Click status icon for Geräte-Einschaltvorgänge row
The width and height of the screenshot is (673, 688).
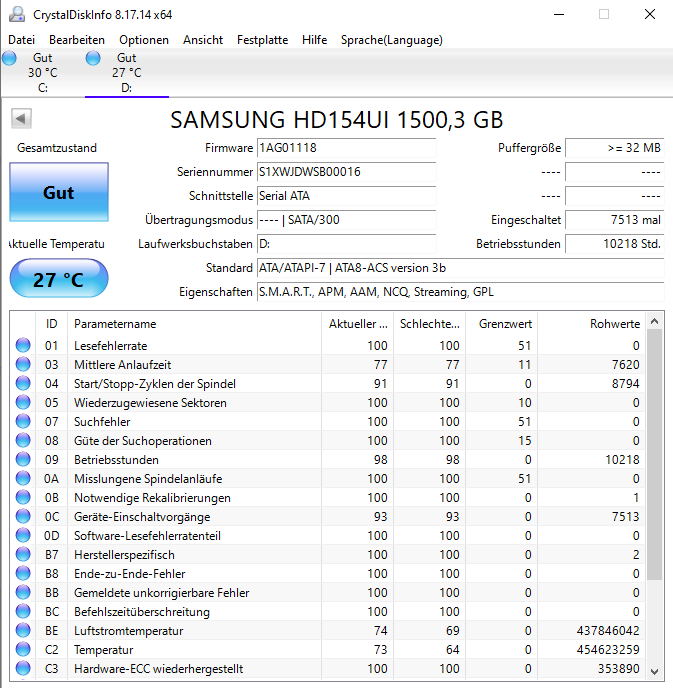pyautogui.click(x=23, y=516)
